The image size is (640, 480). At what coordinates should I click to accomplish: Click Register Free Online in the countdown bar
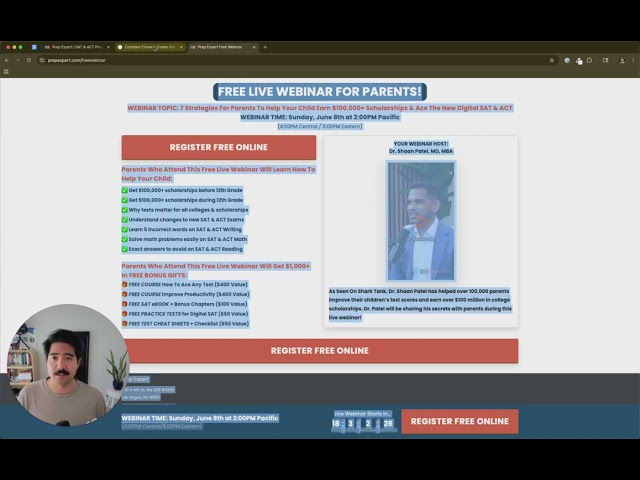click(460, 421)
